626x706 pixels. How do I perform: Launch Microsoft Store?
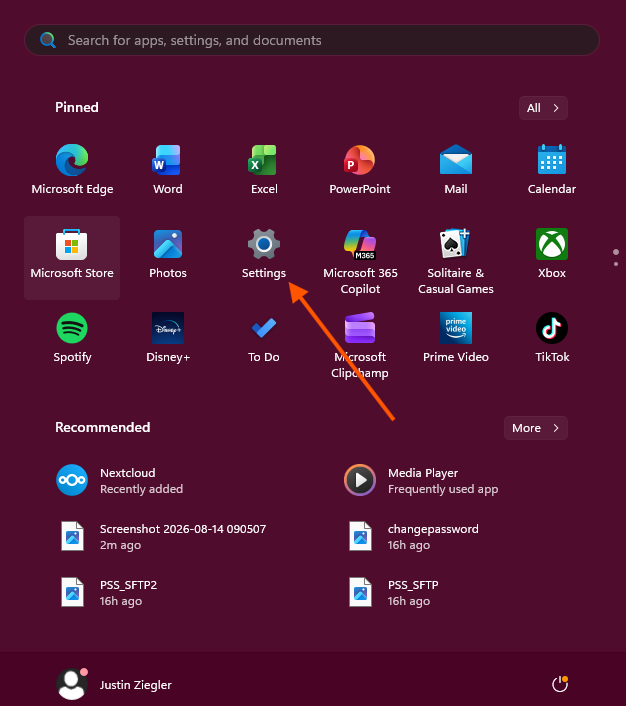[72, 258]
